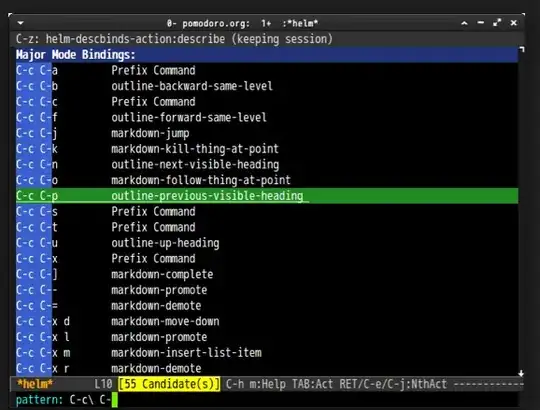
Task: Select markdown-insert-list-item binding
Action: [267, 353]
